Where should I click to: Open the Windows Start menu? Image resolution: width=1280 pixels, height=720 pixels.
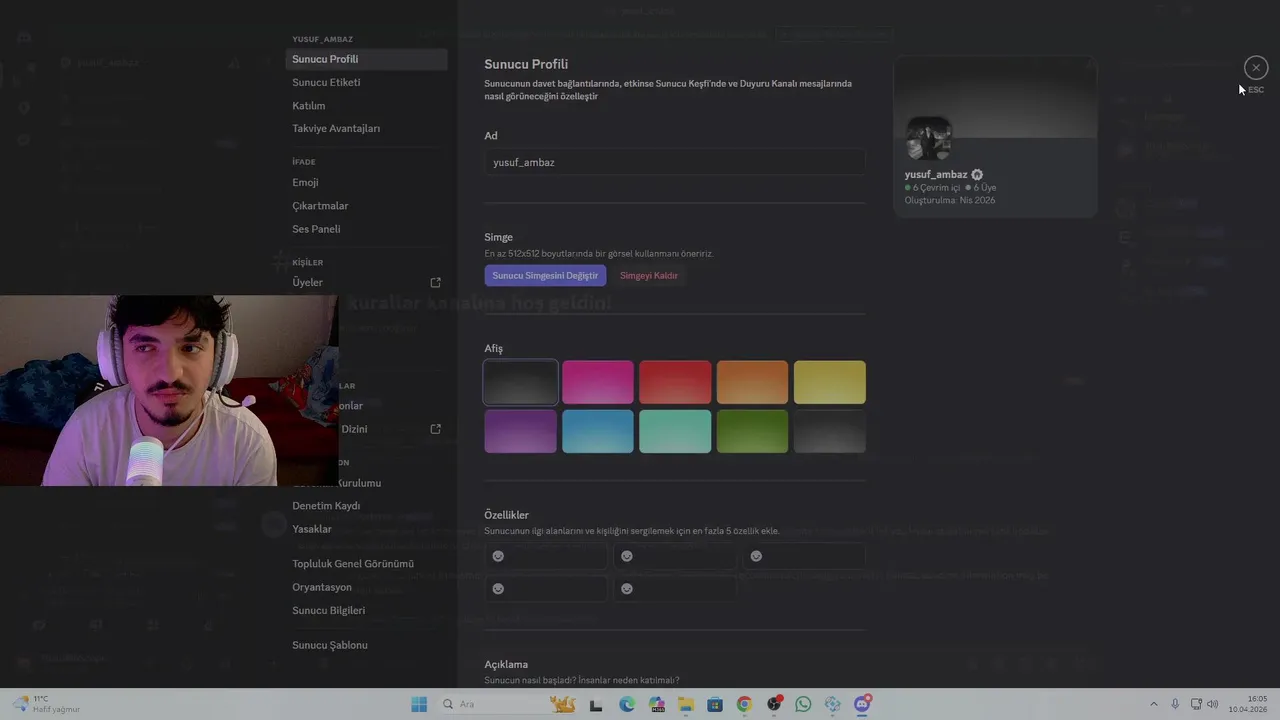(419, 704)
